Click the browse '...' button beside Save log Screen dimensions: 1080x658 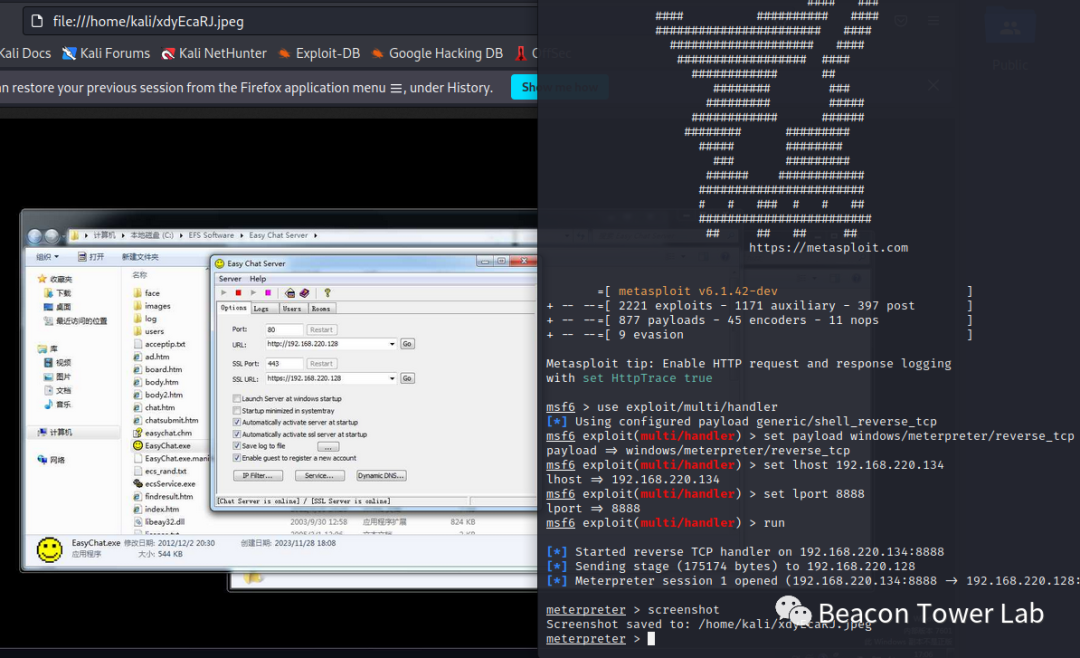point(328,446)
